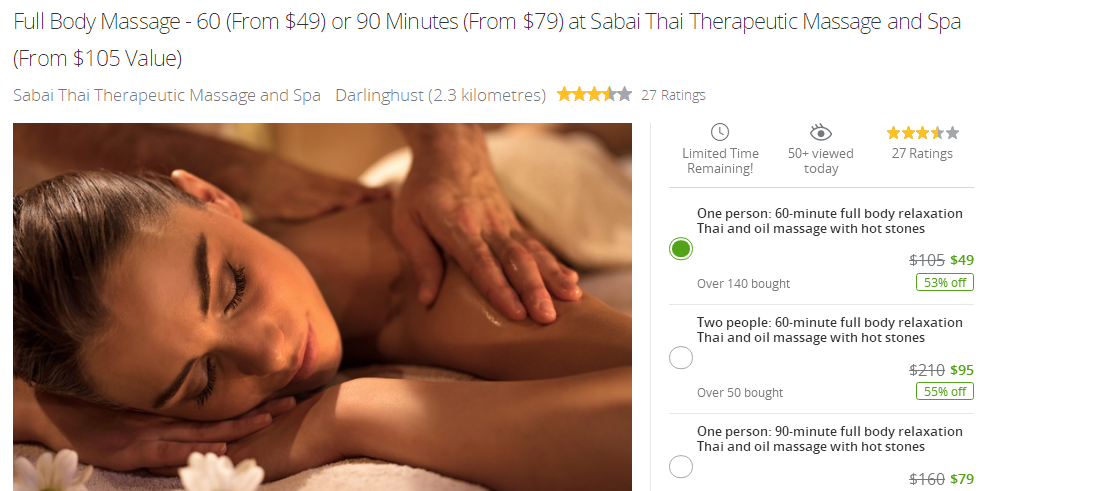Click the Over 140 bought text
Viewport: 1114px width, 491px height.
click(x=743, y=284)
